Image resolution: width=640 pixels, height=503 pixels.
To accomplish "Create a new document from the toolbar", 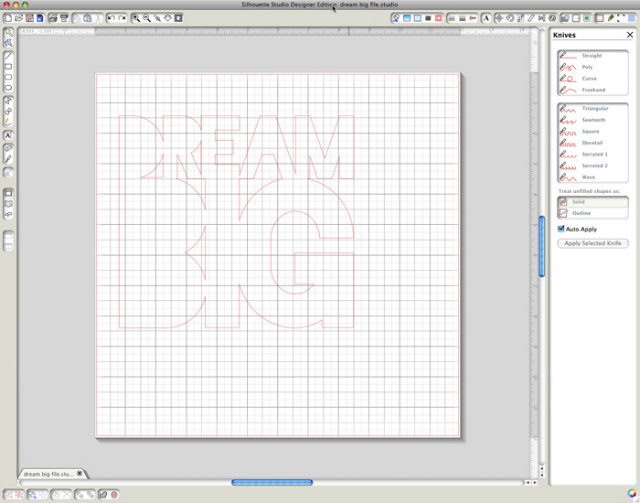I will (8, 18).
